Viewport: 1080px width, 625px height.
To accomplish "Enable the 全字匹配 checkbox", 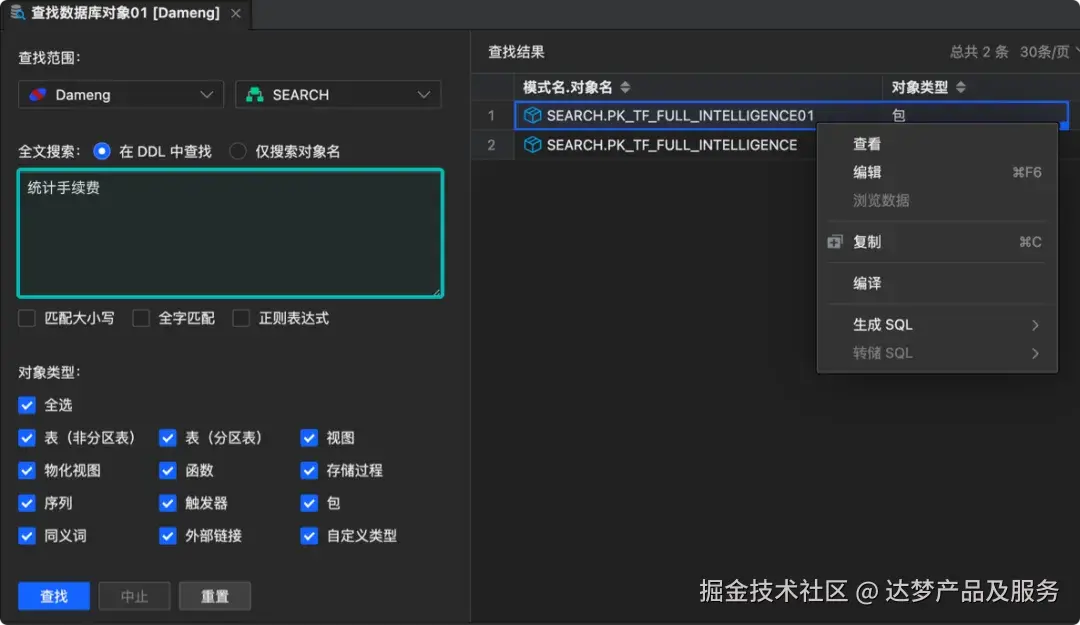I will (141, 318).
